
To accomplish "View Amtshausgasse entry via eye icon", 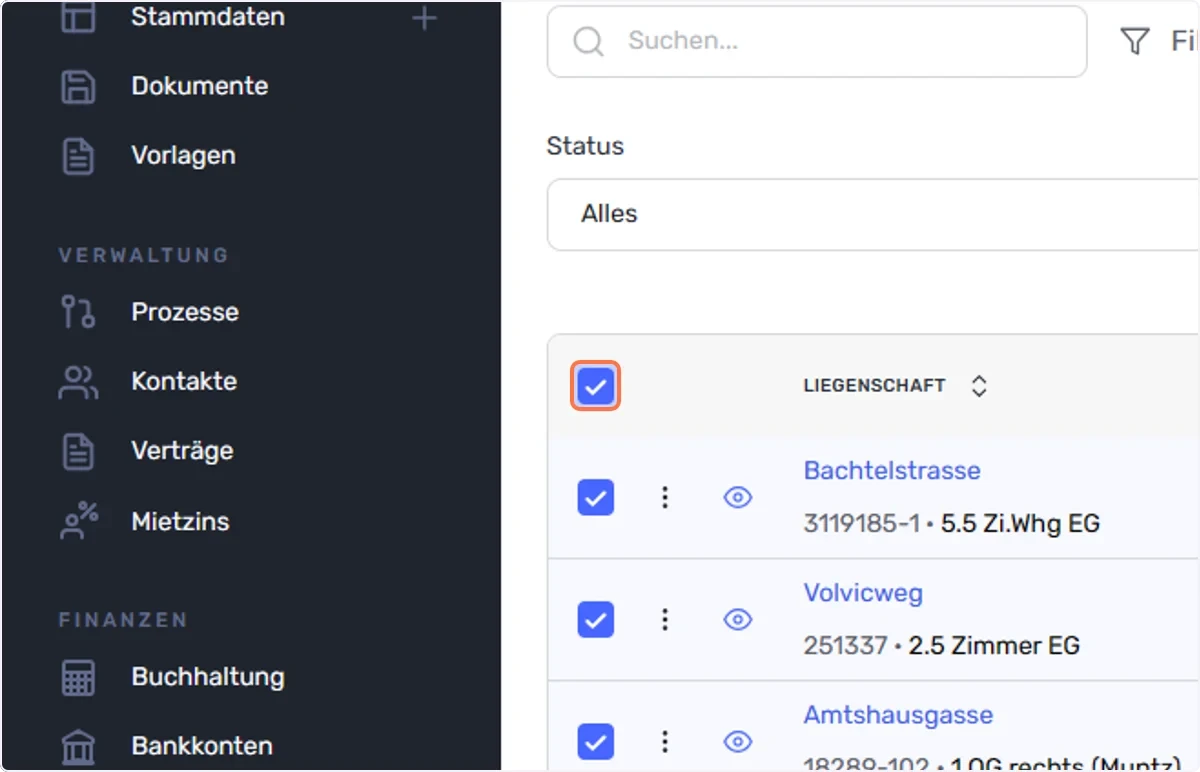I will (738, 741).
